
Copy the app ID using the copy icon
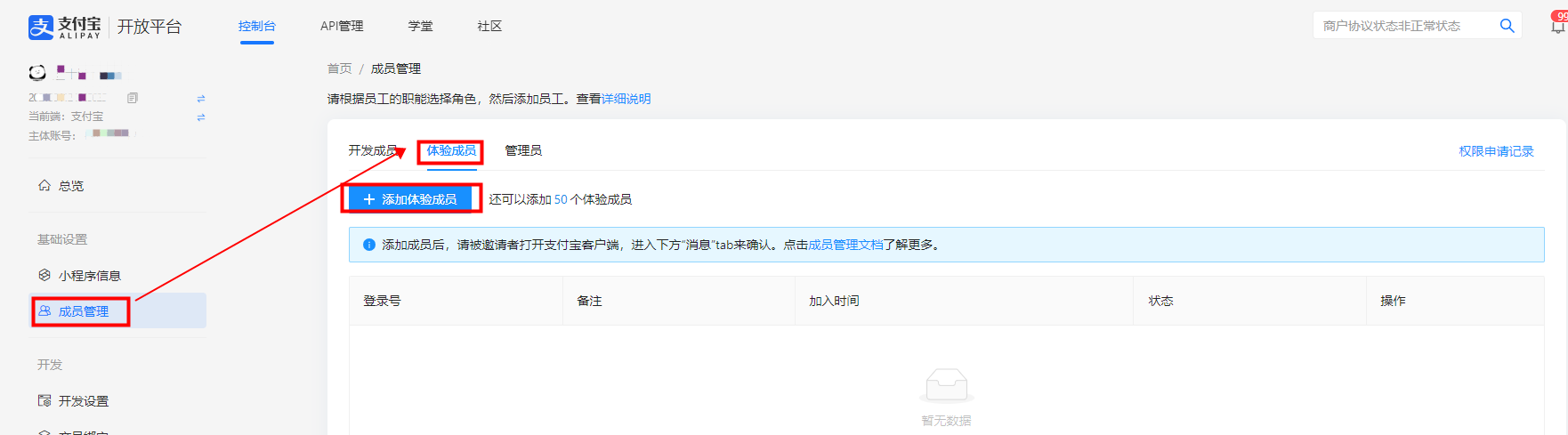click(133, 98)
